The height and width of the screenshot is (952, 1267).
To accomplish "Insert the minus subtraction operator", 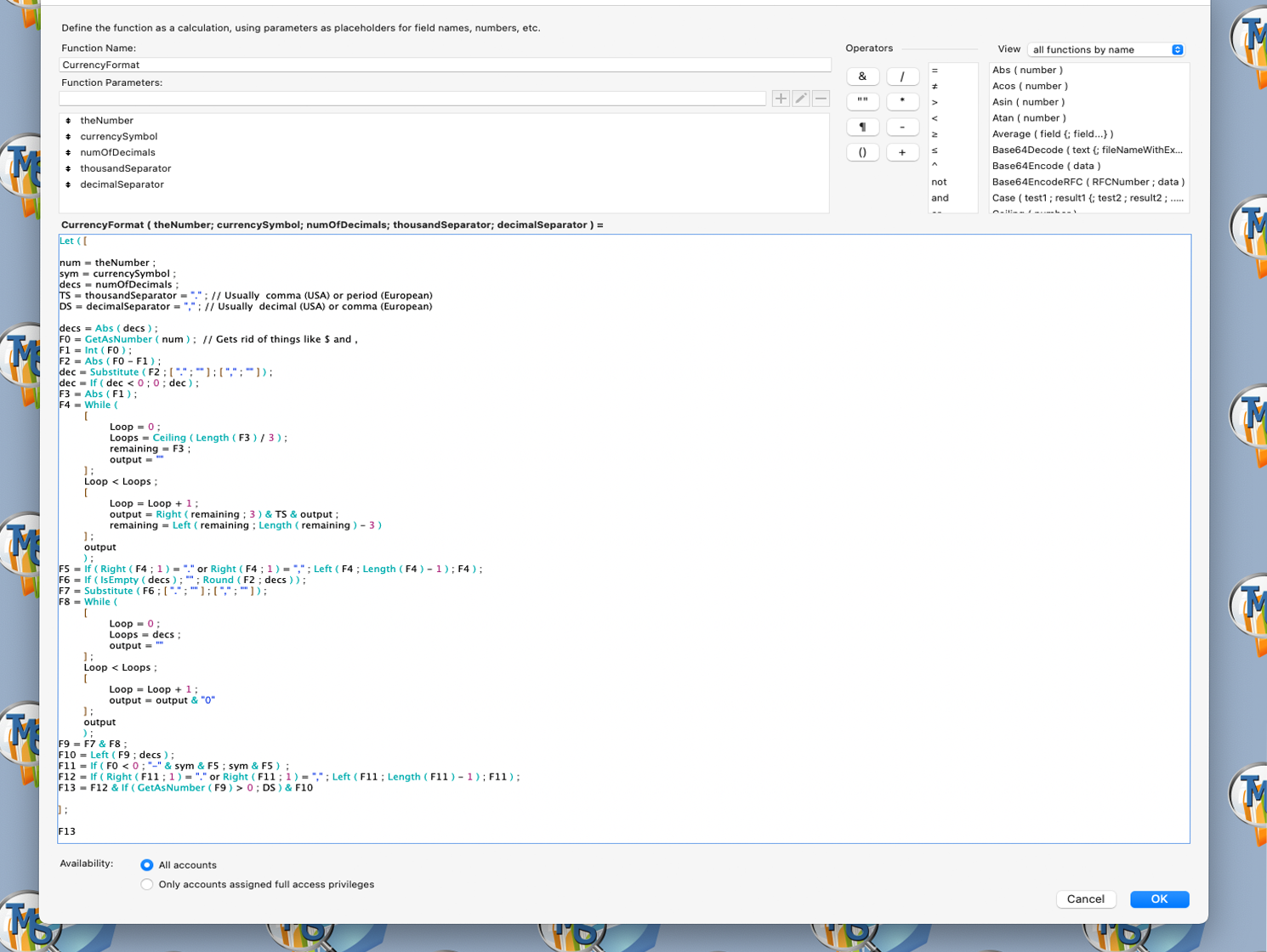I will pos(902,127).
